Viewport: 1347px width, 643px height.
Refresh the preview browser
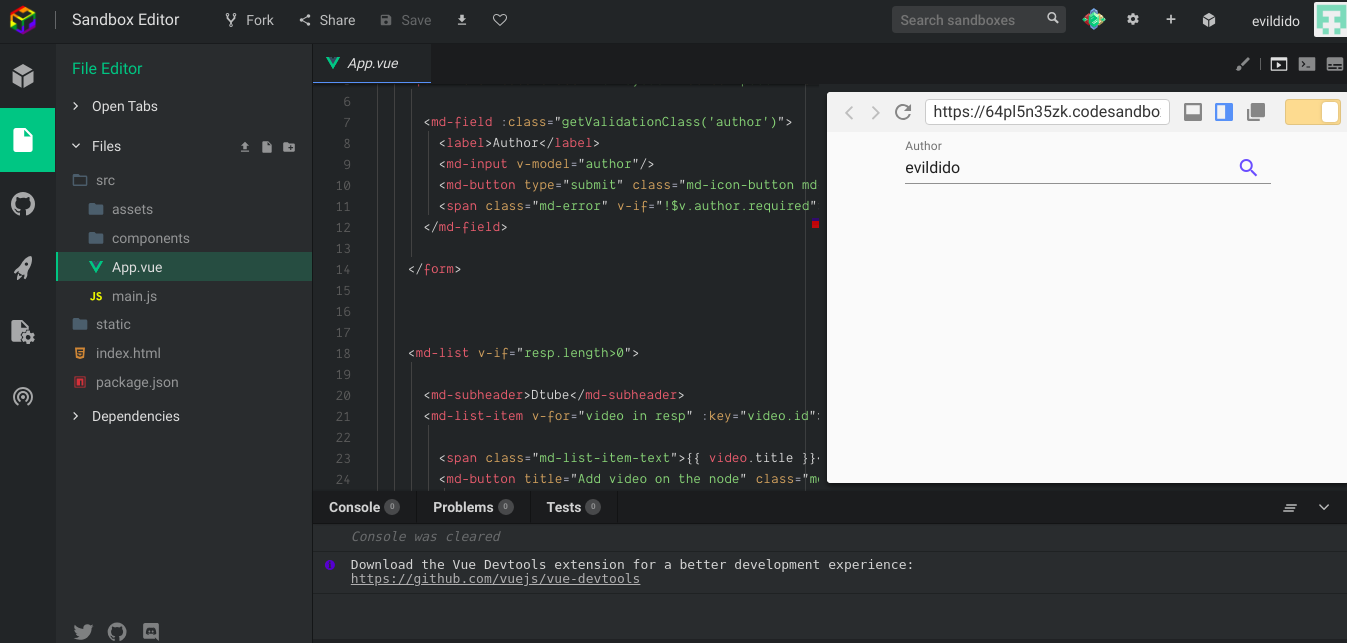903,112
